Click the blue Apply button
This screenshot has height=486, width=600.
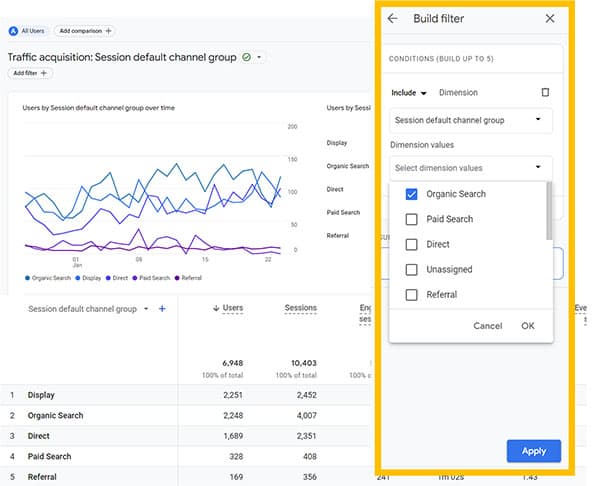pyautogui.click(x=534, y=451)
